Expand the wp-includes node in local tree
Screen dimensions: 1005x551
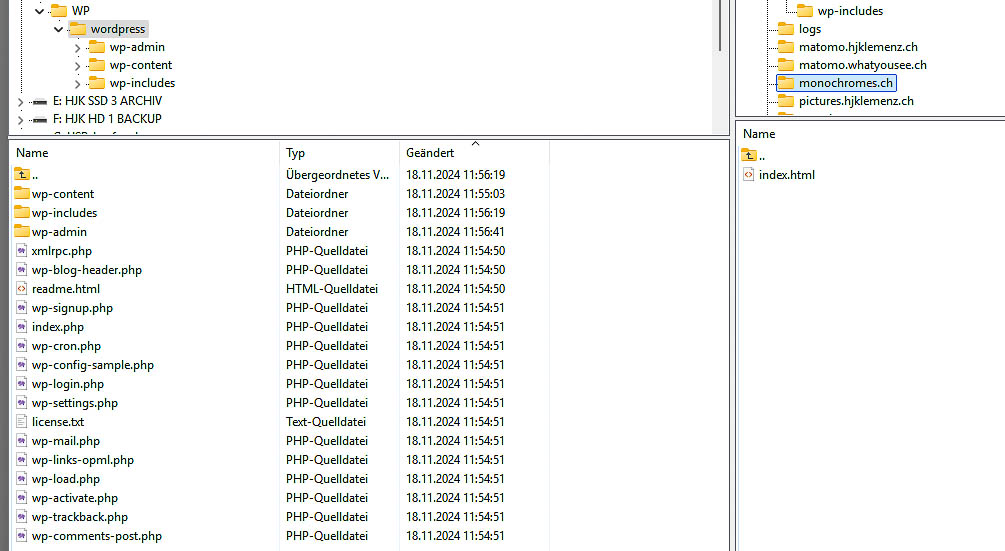[x=78, y=83]
